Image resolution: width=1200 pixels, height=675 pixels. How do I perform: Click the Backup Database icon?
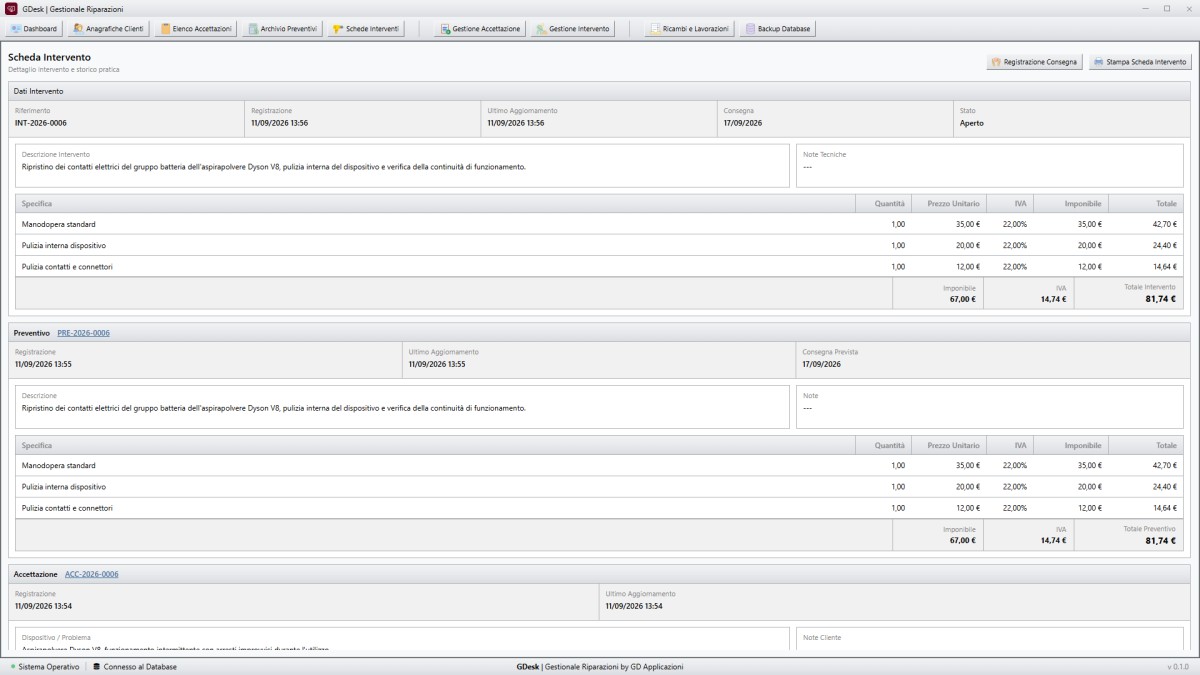click(751, 29)
